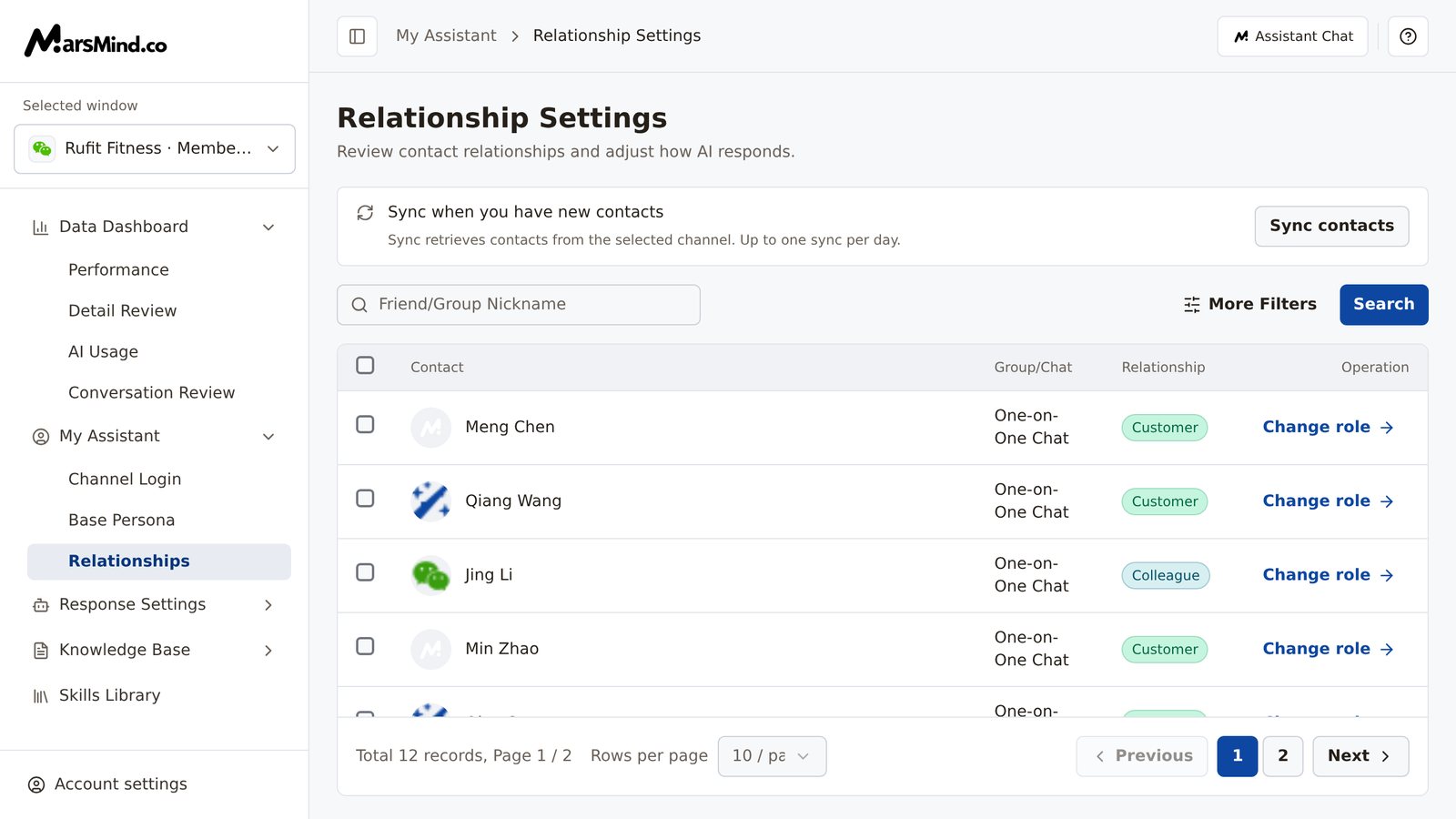Open the help question mark icon
Screen dimensions: 1456x819
click(1408, 36)
